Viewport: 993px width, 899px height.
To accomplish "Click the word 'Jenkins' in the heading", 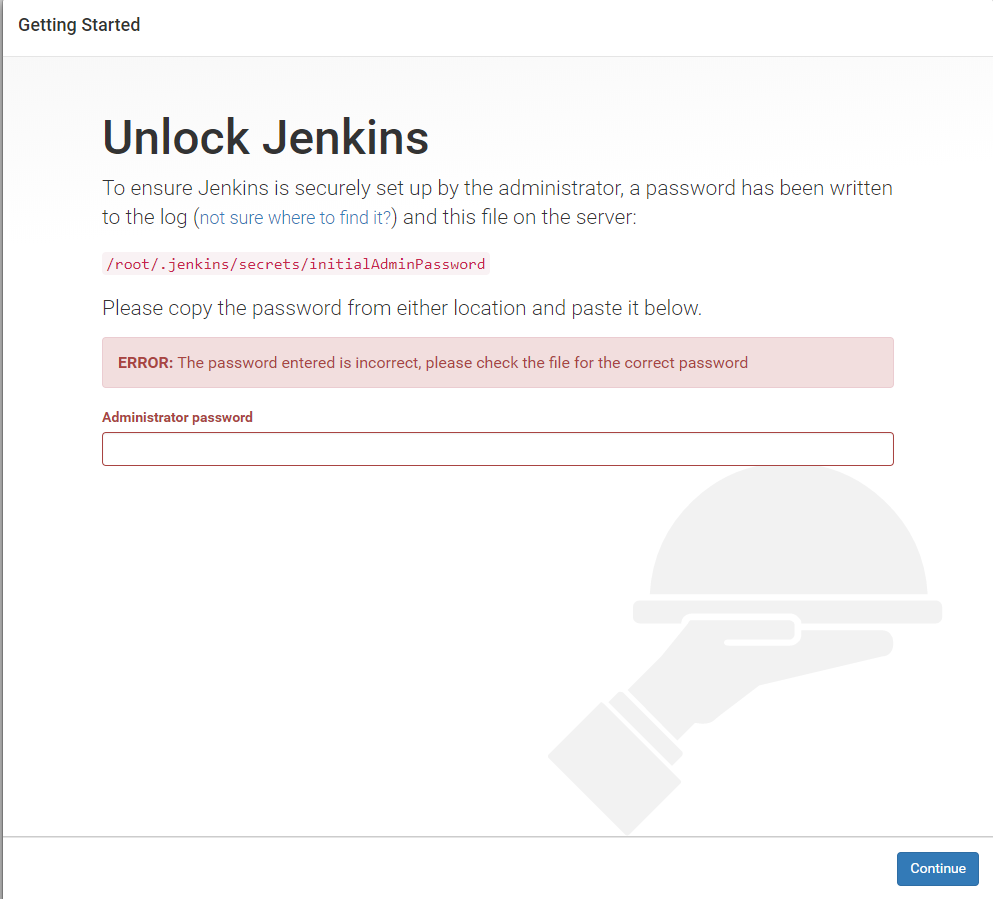I will tap(345, 138).
